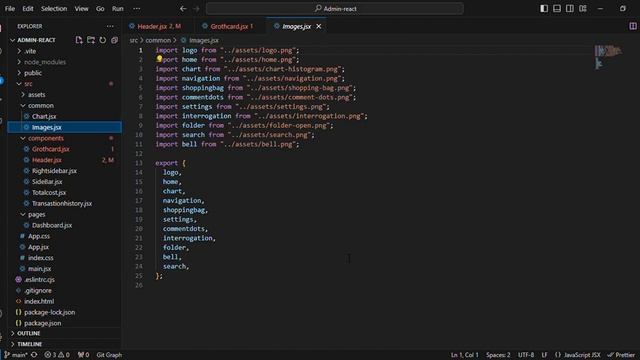Toggle bottom panel layout icon

[557, 9]
